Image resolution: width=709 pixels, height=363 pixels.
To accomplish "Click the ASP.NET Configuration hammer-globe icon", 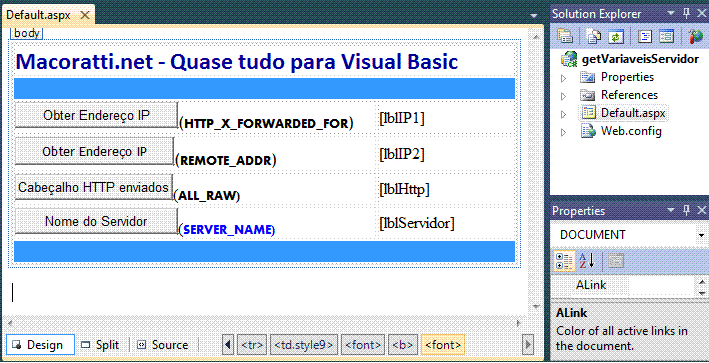I will coord(696,37).
